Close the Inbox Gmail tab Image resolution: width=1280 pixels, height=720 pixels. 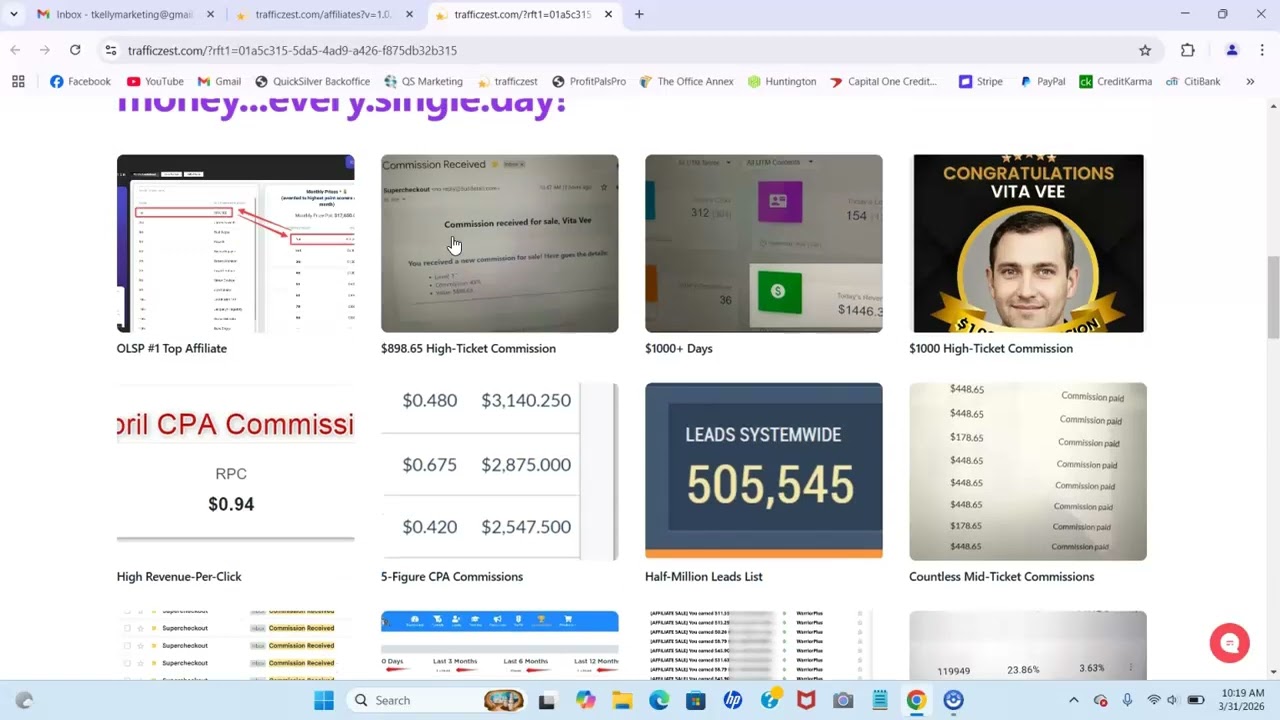[210, 14]
